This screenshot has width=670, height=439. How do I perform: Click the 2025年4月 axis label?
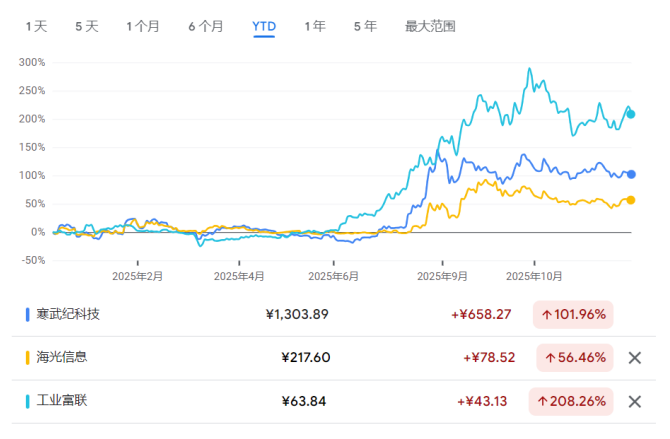coord(239,277)
